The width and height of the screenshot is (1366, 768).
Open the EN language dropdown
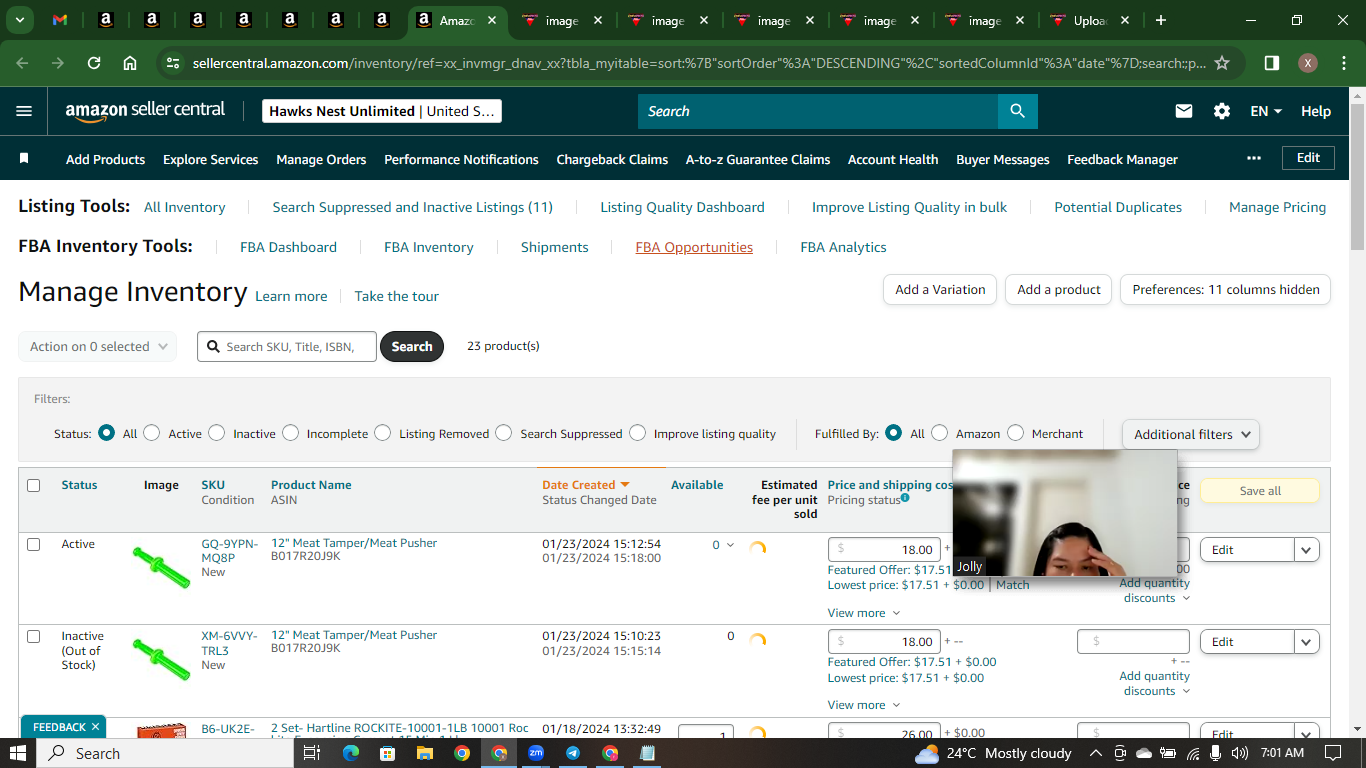pyautogui.click(x=1266, y=111)
